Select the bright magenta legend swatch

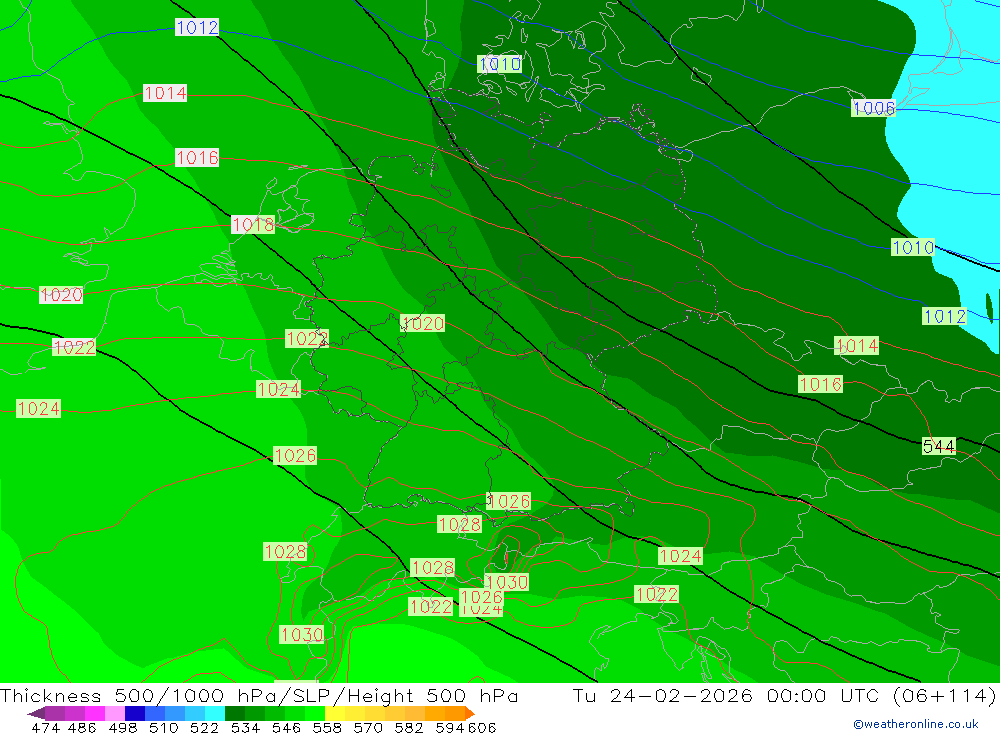(94, 713)
